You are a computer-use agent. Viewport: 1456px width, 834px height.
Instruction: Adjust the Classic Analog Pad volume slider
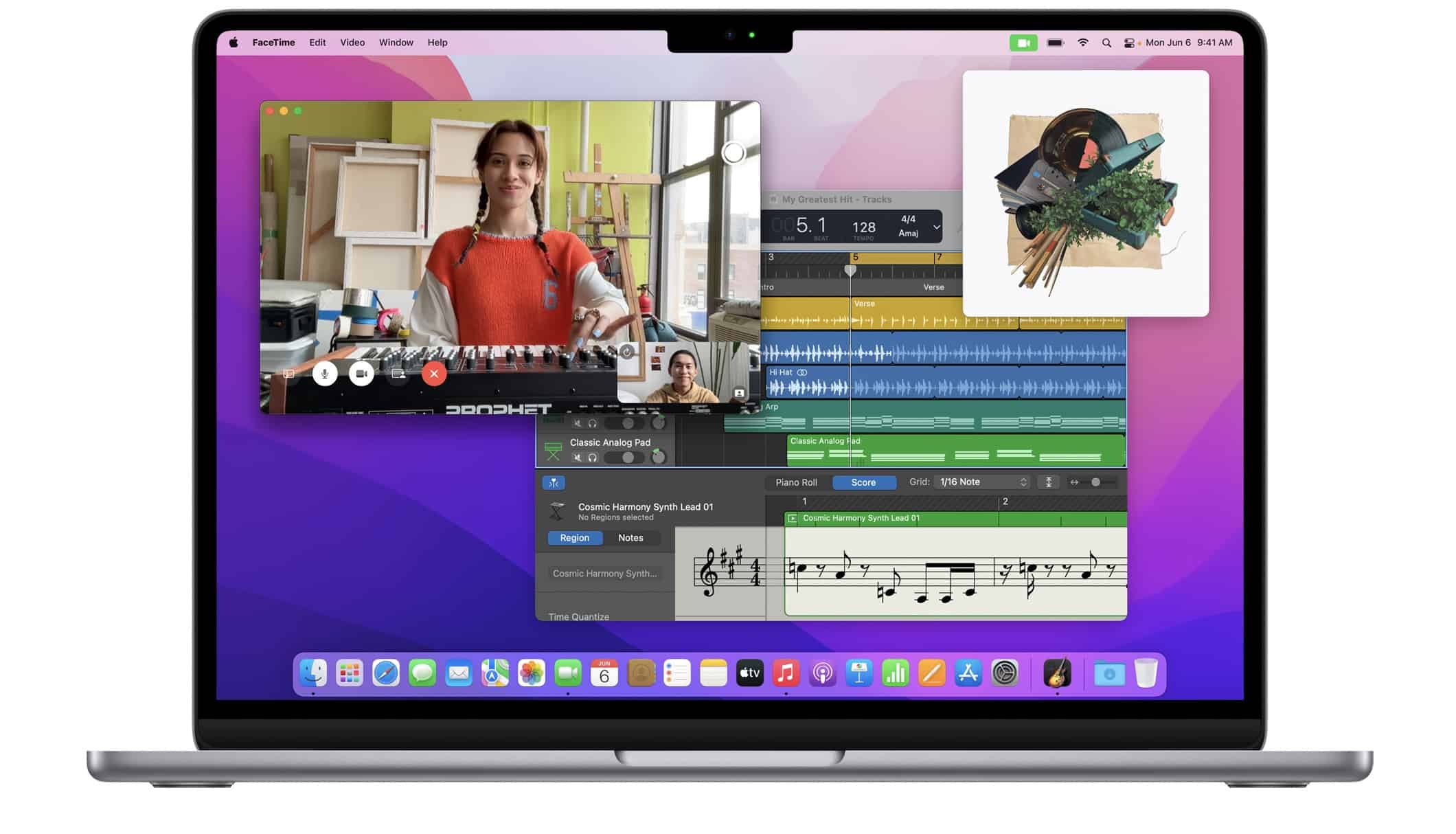(627, 458)
